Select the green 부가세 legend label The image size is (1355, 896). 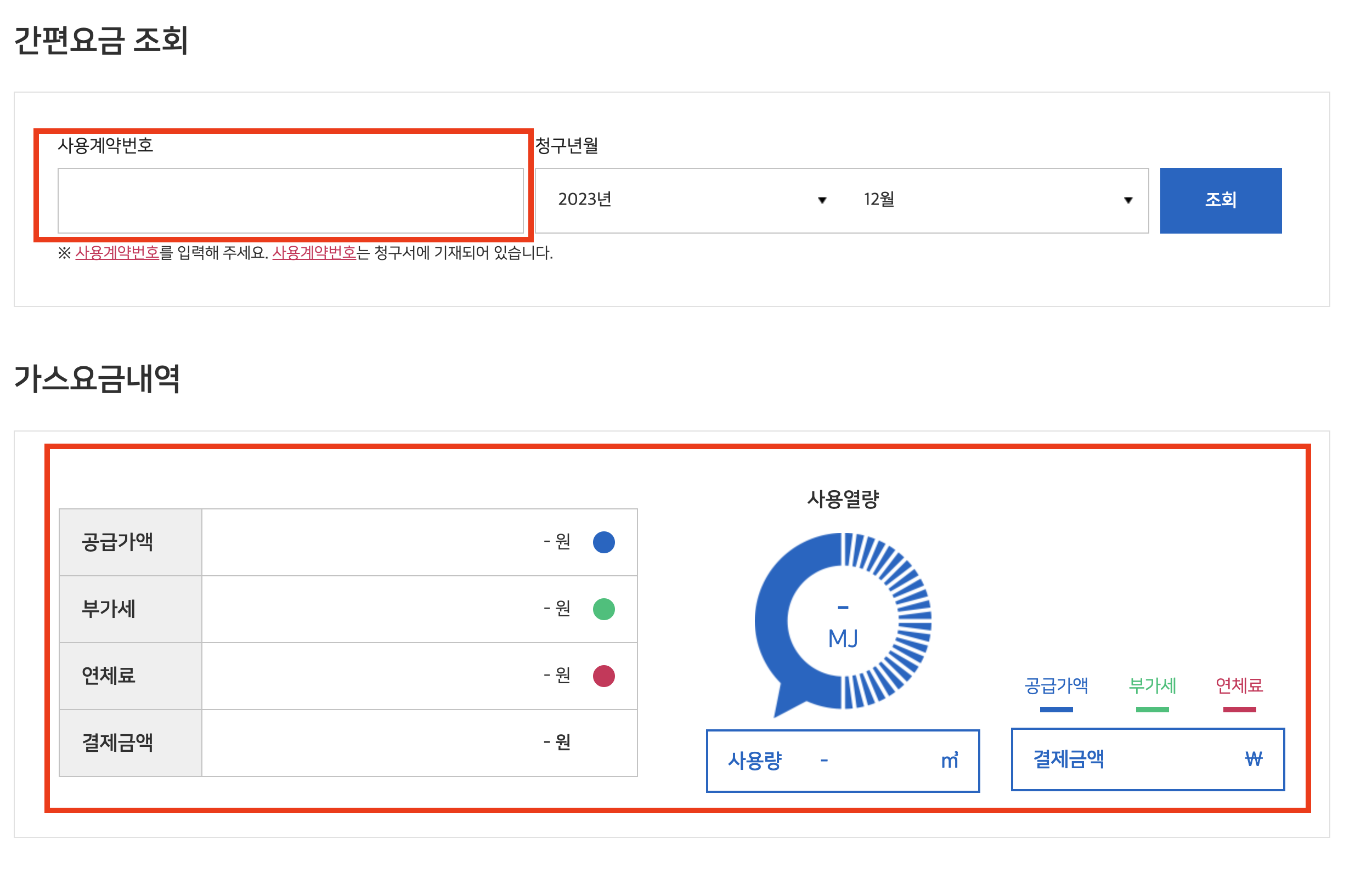click(1152, 686)
